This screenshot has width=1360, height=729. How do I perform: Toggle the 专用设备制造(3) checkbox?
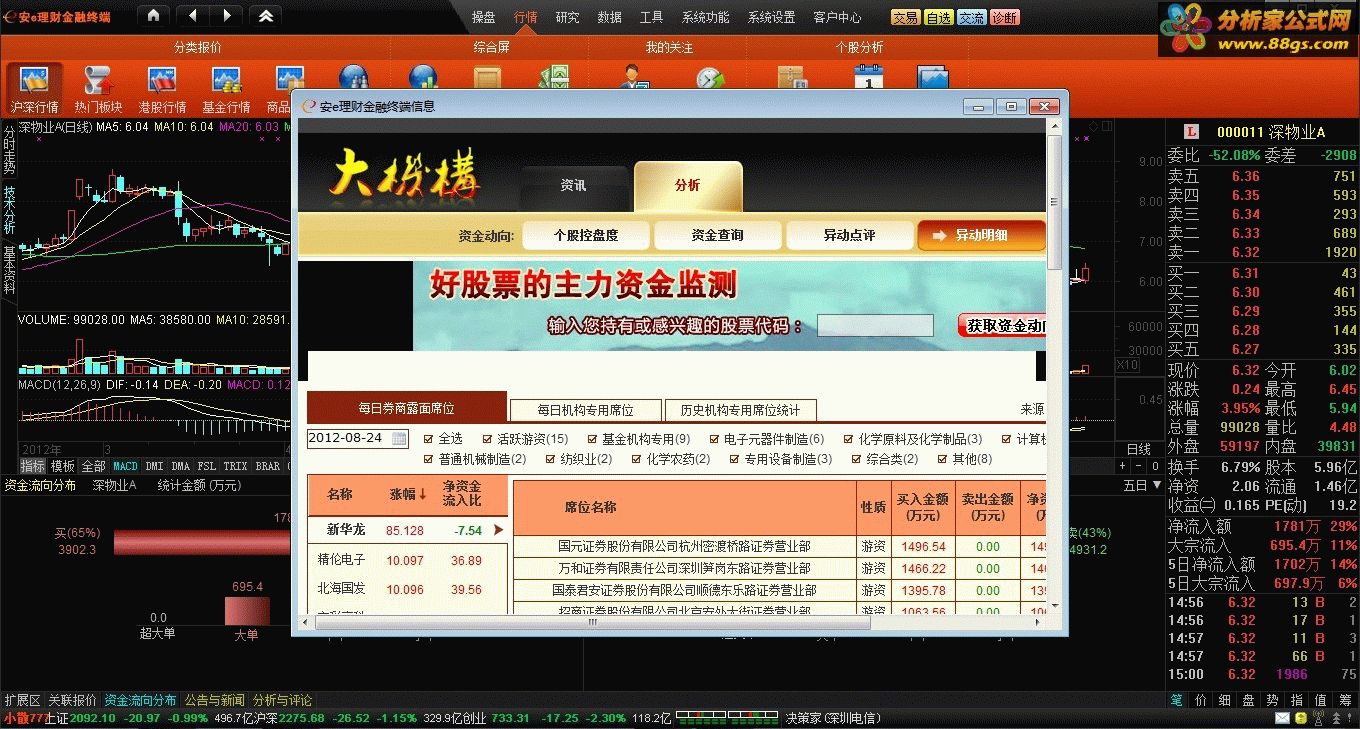point(734,459)
